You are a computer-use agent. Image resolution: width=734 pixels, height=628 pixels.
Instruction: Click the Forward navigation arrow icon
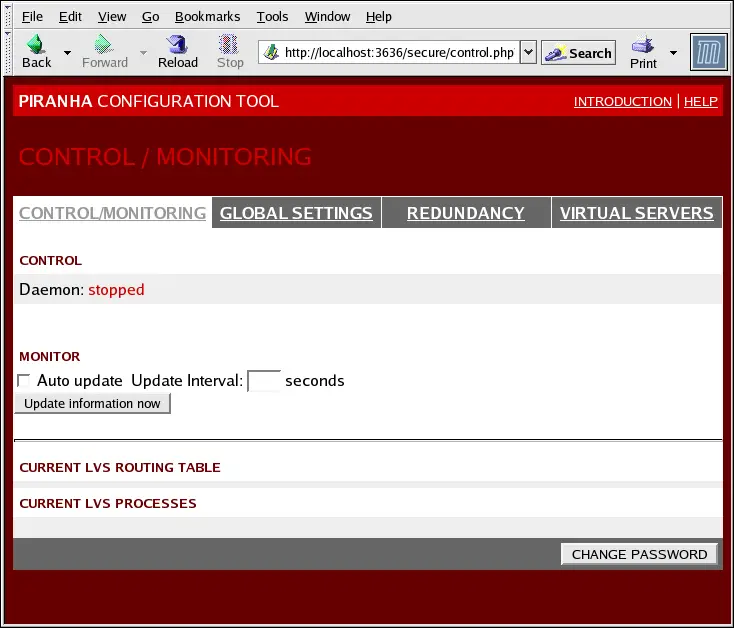[x=104, y=45]
